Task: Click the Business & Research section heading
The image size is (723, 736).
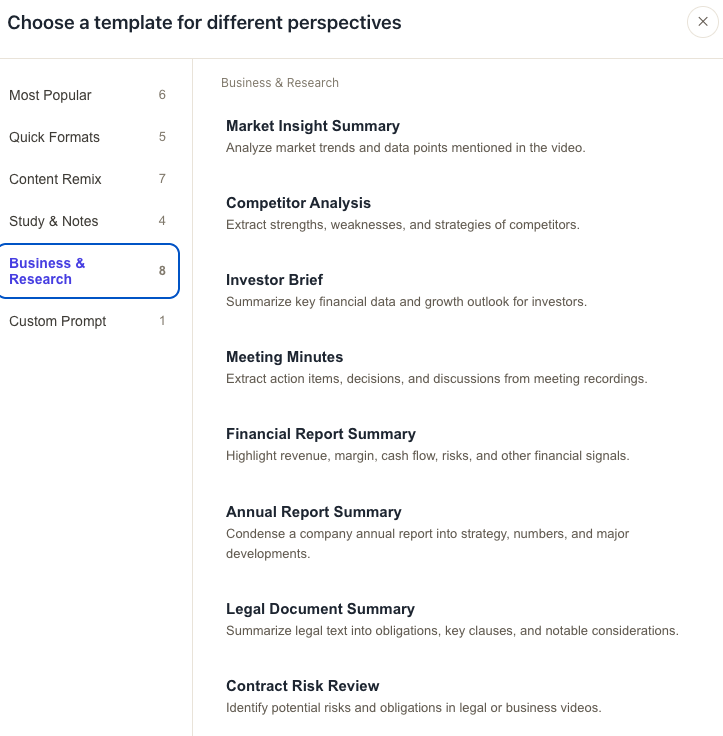Action: (280, 83)
